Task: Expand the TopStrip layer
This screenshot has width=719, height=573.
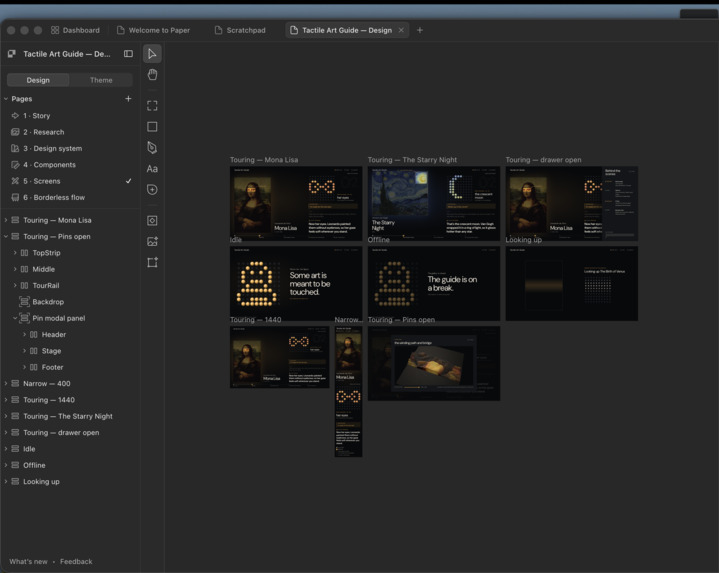Action: (x=15, y=253)
